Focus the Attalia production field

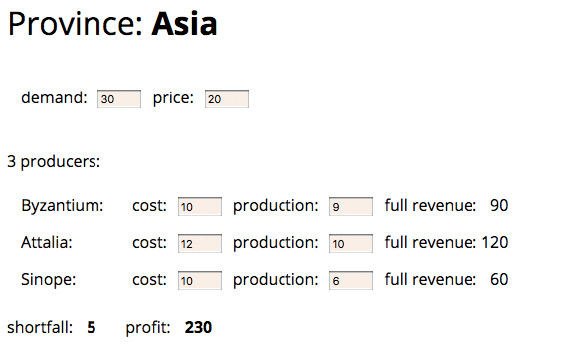(351, 243)
